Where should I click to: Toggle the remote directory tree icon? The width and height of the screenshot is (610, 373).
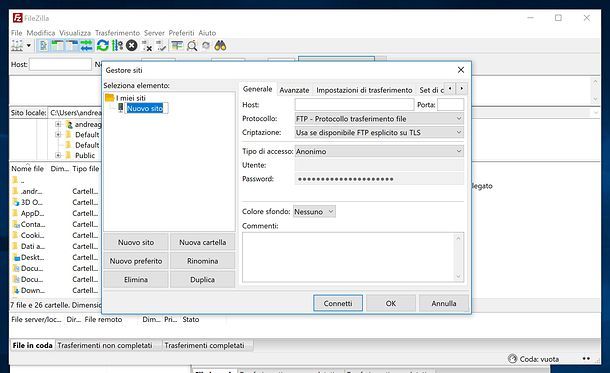[72, 46]
